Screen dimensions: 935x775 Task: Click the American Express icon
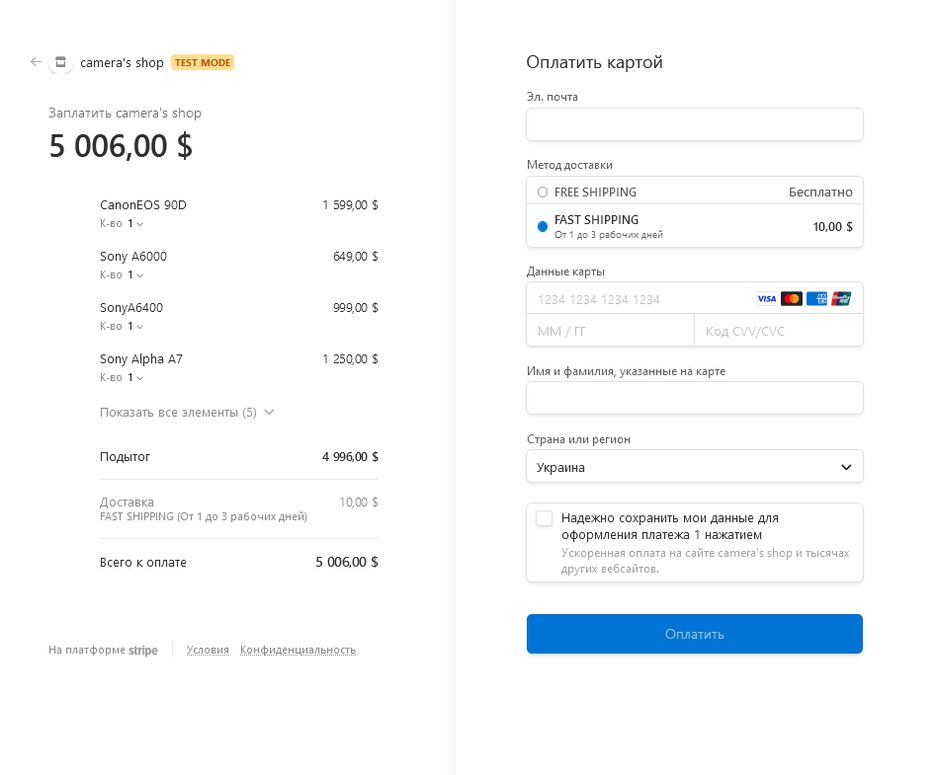click(816, 299)
